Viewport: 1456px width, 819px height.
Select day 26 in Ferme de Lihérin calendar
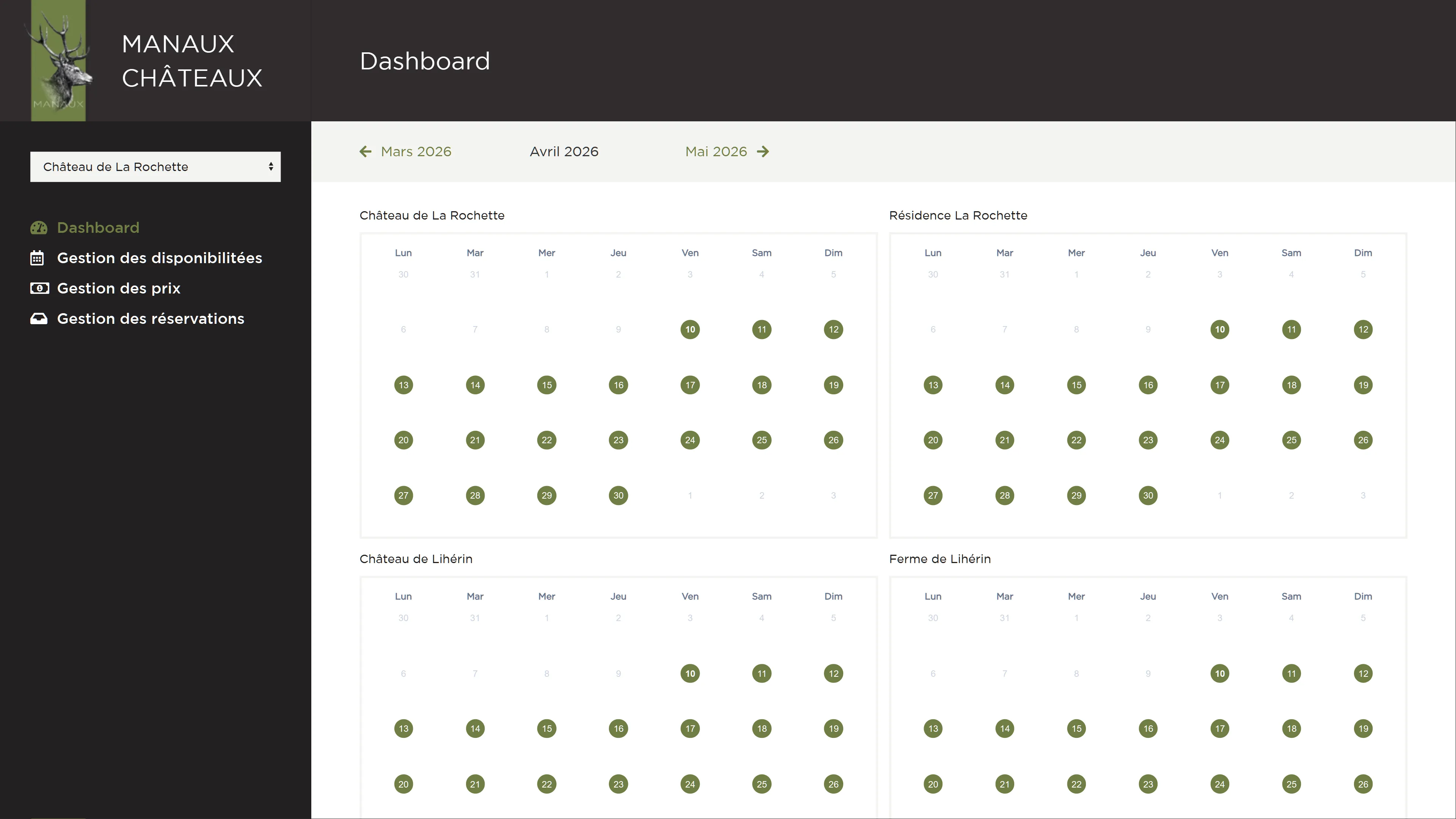(x=1363, y=784)
